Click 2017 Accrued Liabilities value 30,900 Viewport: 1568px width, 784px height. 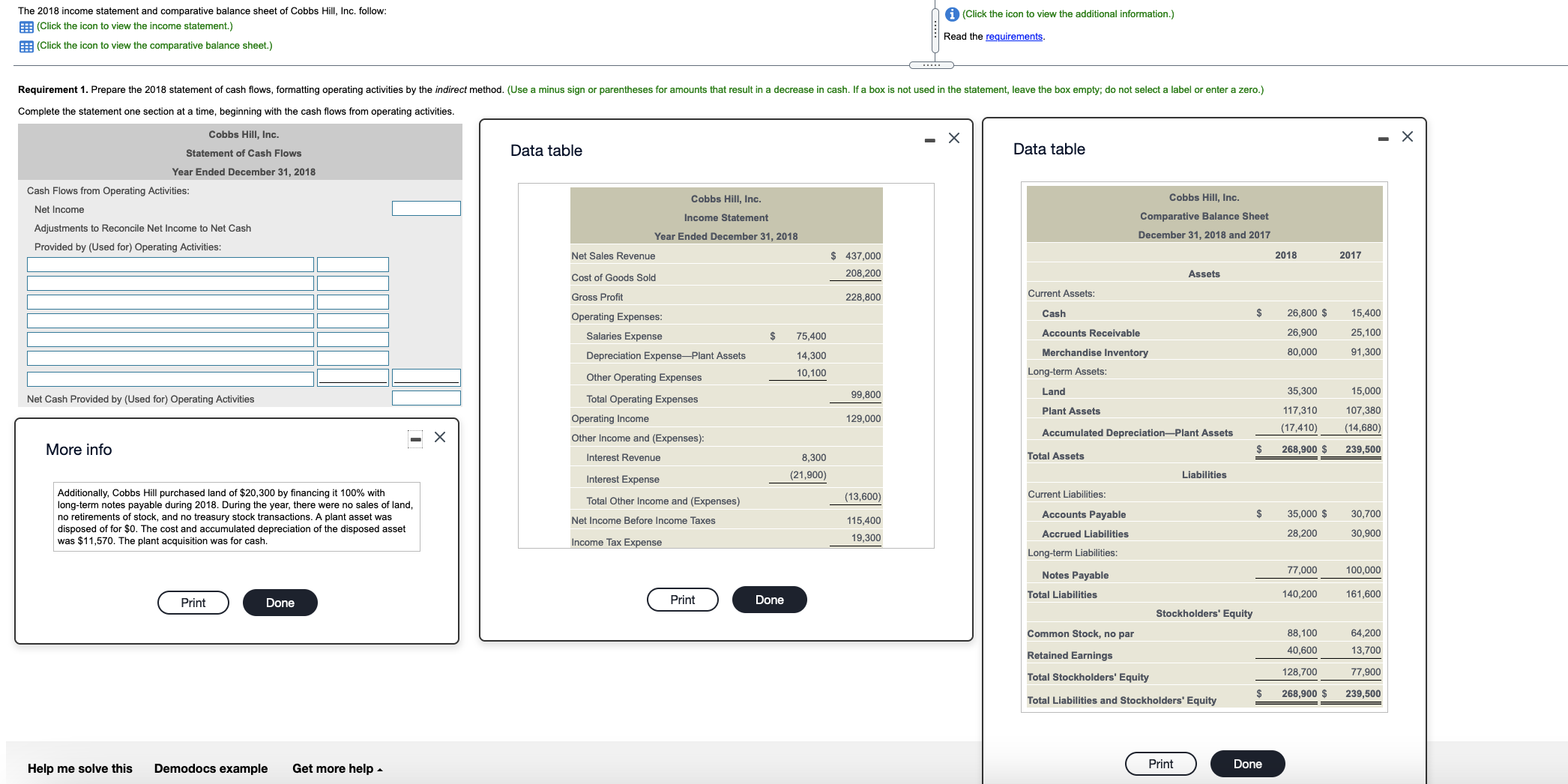point(1366,533)
